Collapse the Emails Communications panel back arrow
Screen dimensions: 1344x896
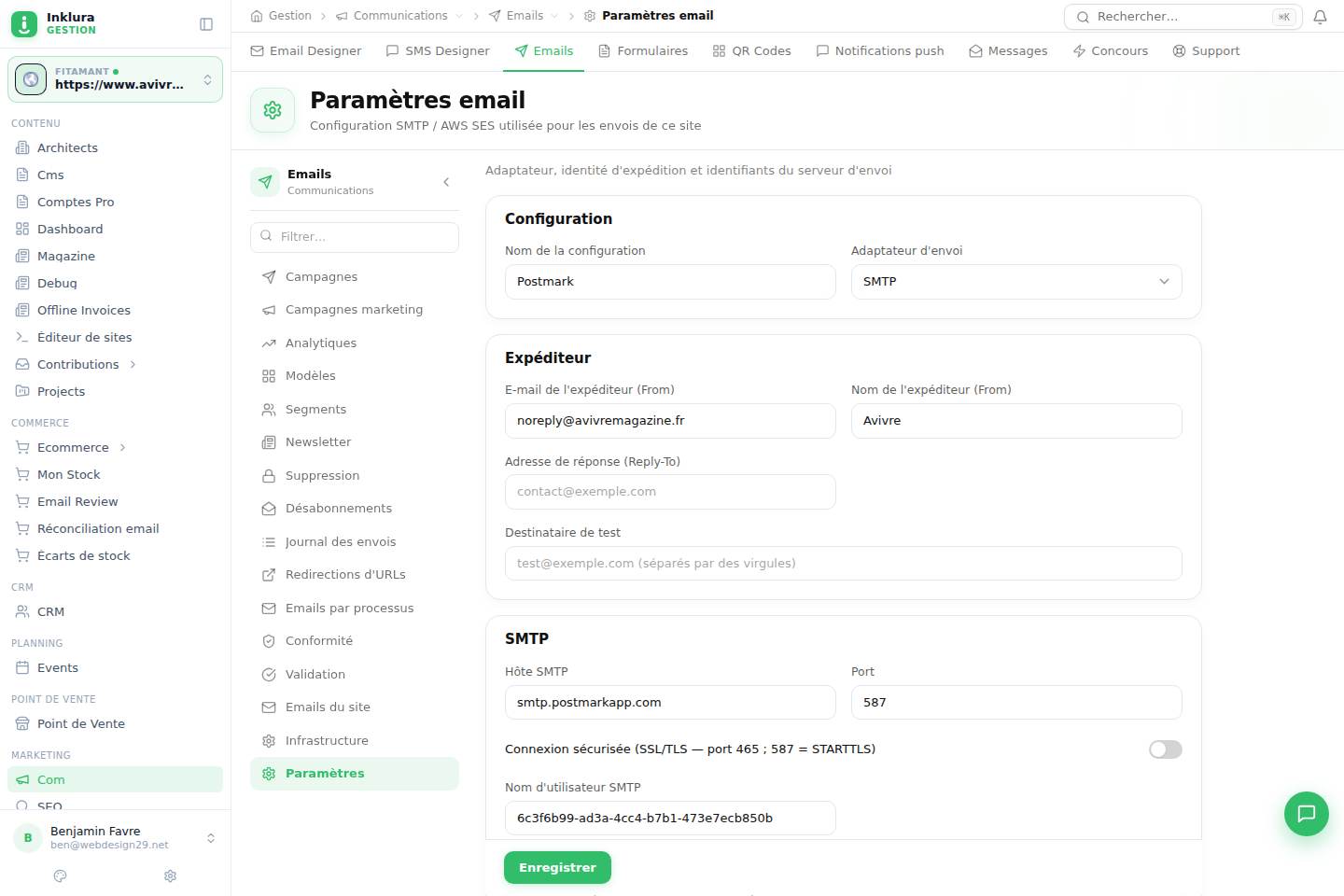(446, 182)
